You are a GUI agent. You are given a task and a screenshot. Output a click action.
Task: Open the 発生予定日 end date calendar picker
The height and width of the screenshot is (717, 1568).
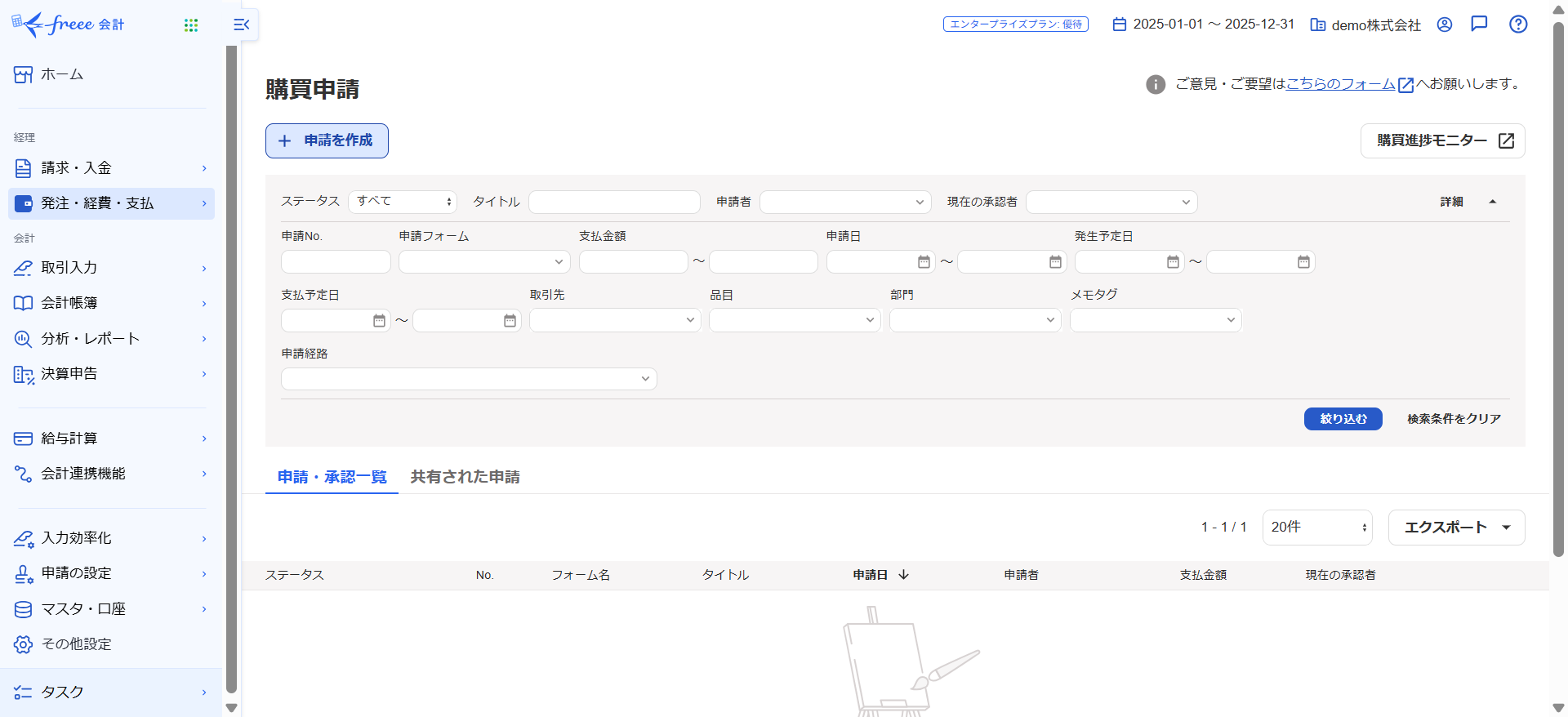point(1303,262)
